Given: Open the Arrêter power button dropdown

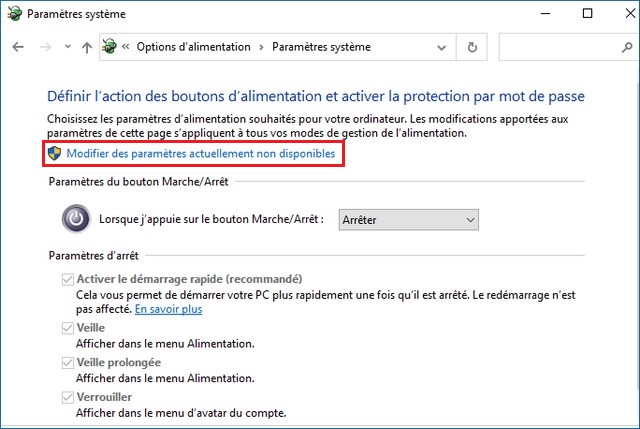Looking at the screenshot, I should coord(408,219).
